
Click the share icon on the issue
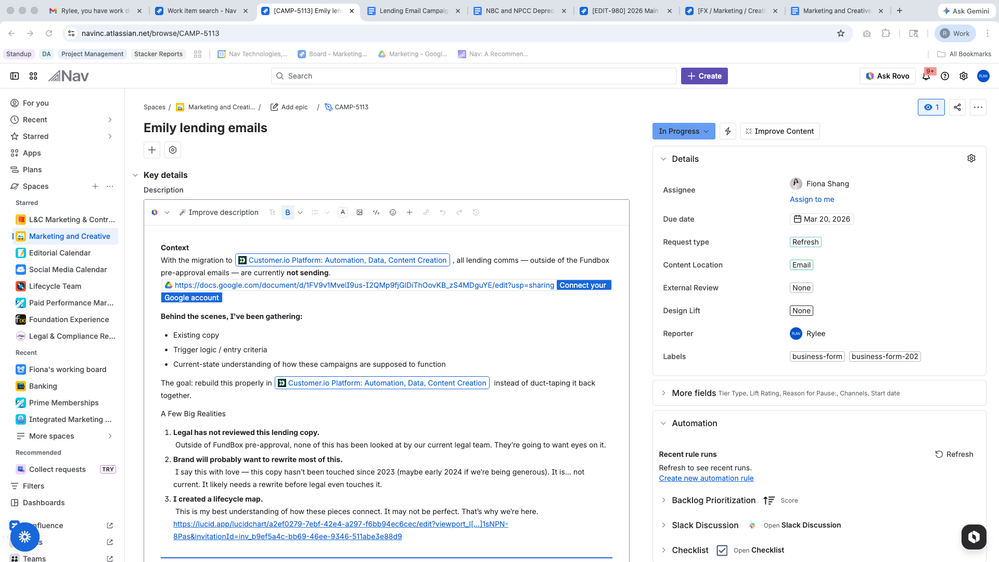[957, 107]
